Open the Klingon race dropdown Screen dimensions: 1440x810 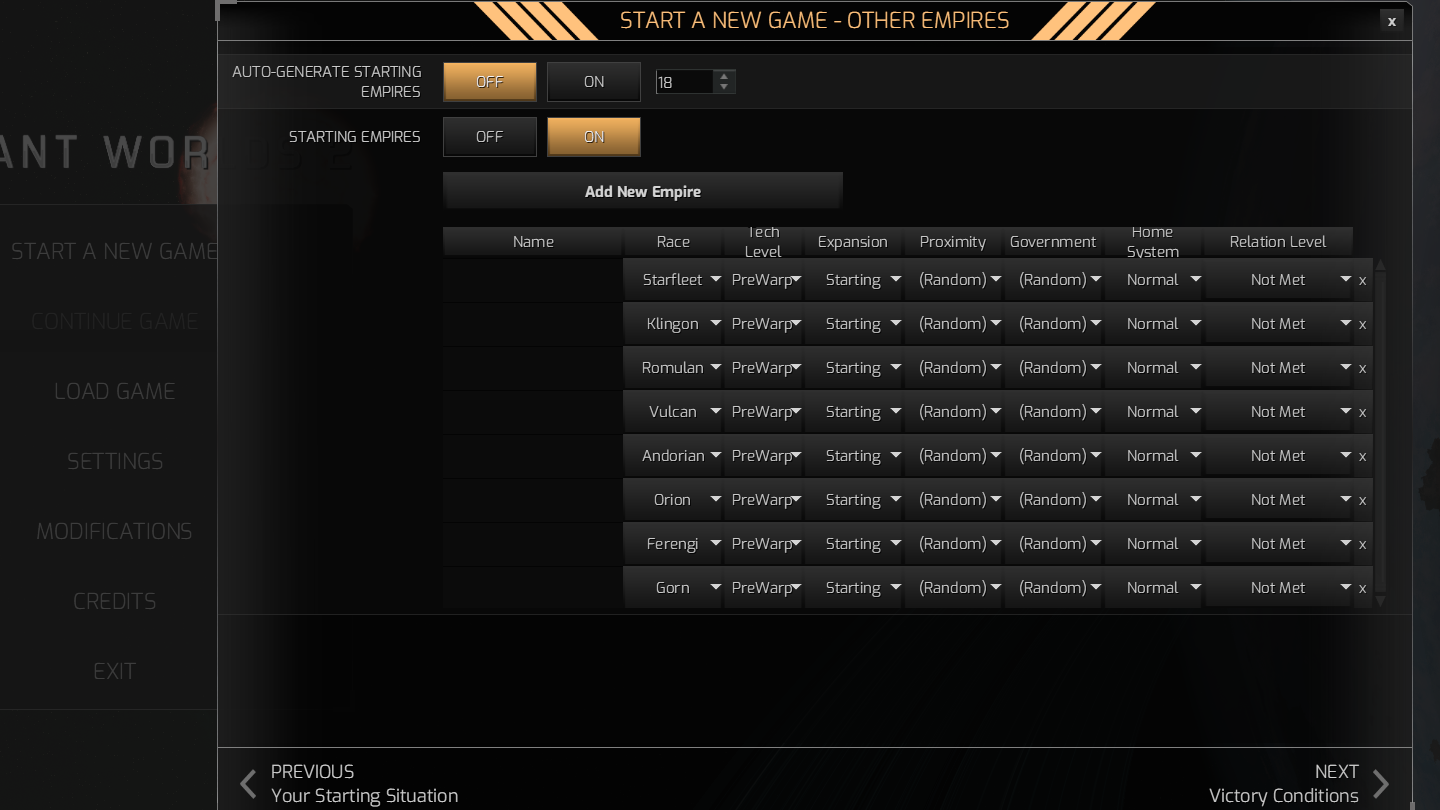pos(673,324)
